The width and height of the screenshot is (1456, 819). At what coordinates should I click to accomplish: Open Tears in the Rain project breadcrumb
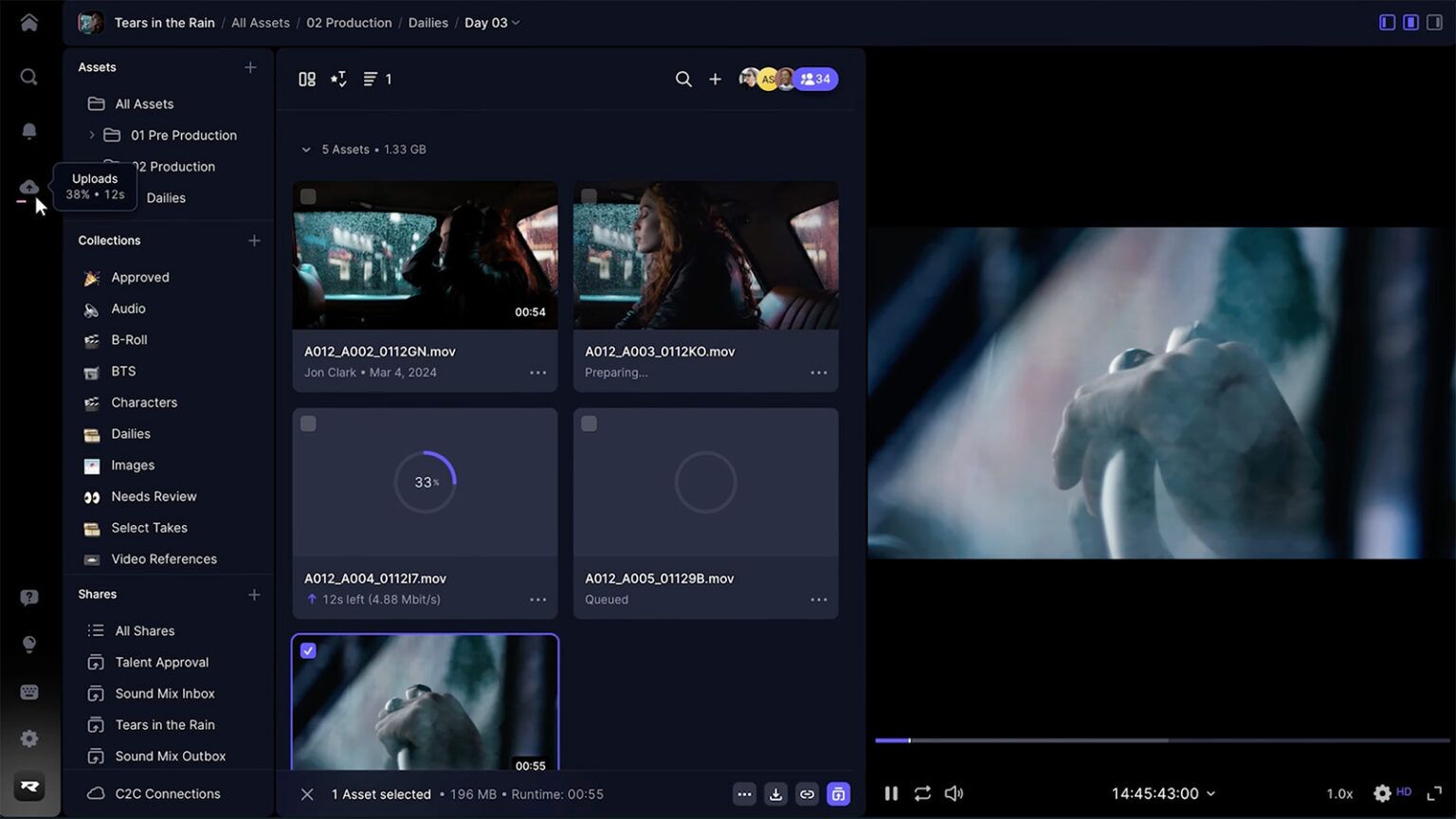164,23
